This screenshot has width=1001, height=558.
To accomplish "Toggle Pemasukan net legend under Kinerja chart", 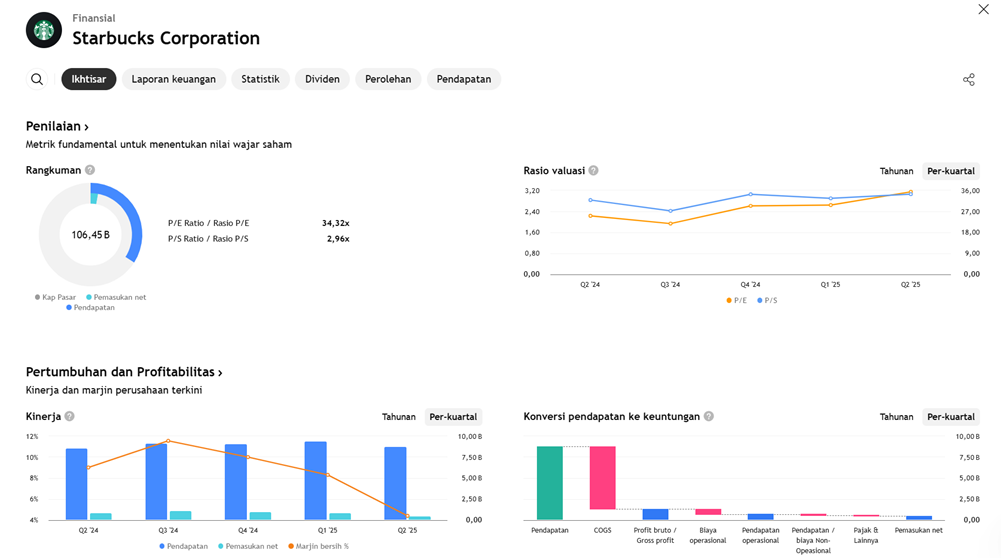I will tap(248, 546).
